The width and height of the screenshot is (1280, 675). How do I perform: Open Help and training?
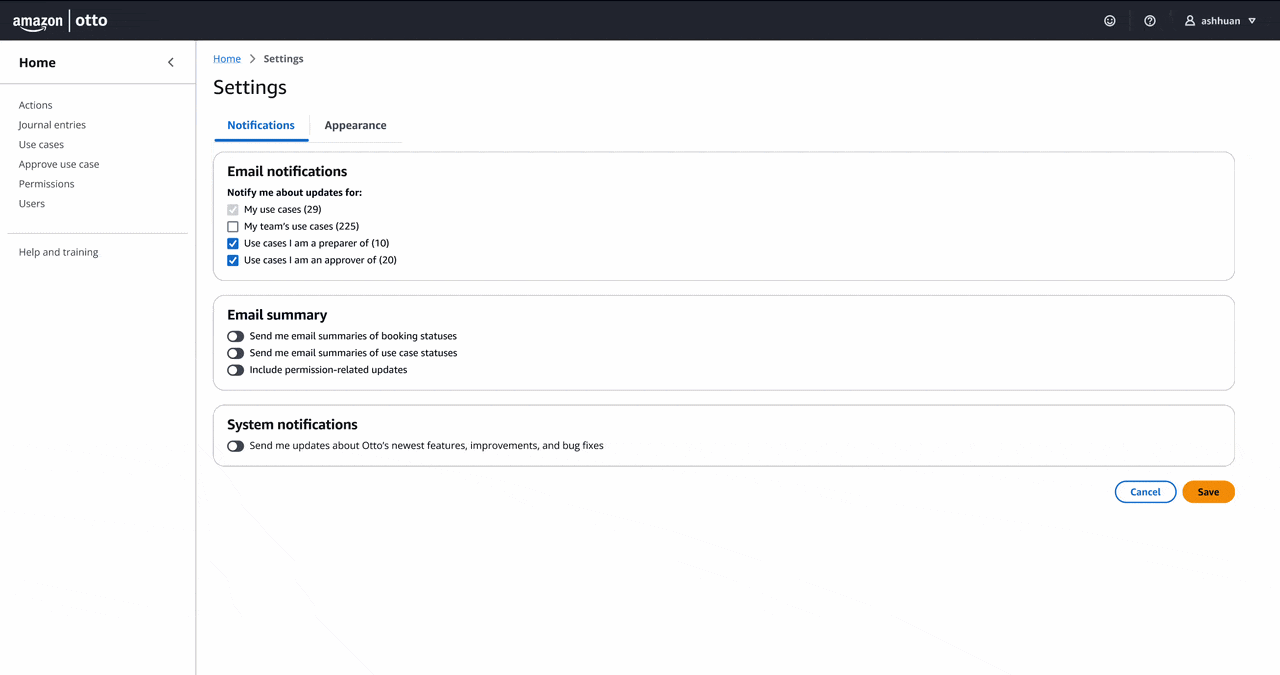(59, 252)
